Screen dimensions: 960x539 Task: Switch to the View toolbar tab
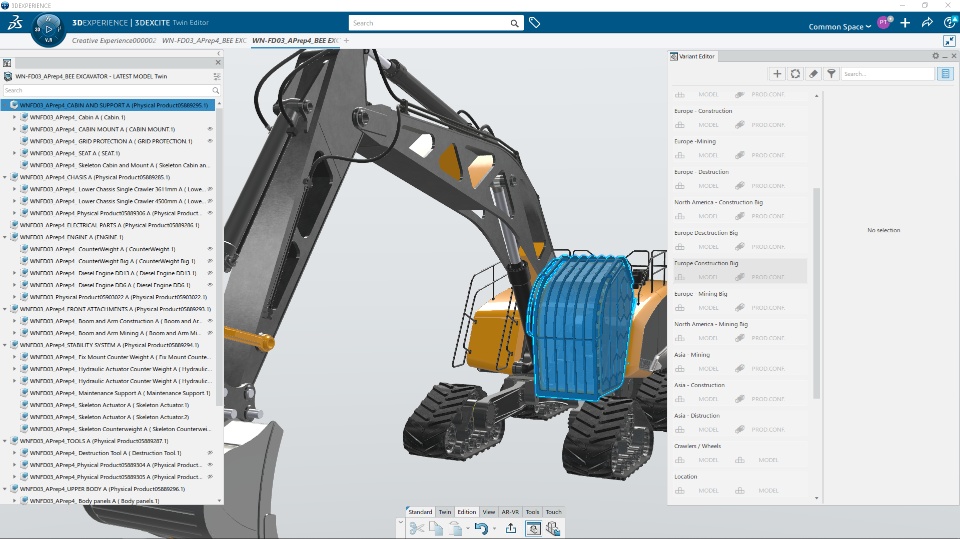click(489, 512)
